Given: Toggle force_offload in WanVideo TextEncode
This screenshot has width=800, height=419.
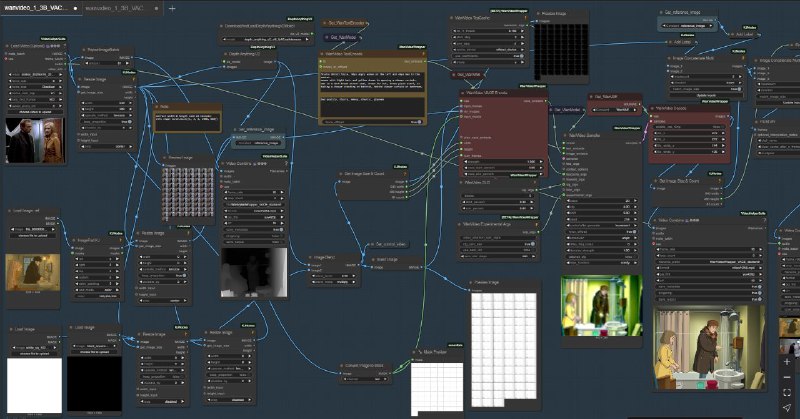Looking at the screenshot, I should [373, 122].
